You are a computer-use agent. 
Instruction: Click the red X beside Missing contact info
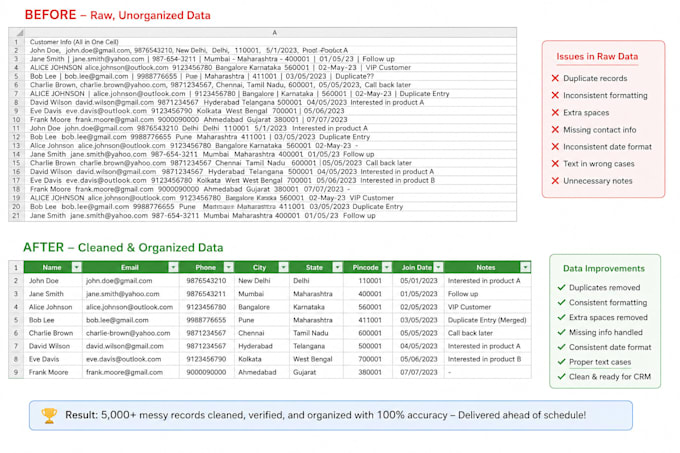pyautogui.click(x=555, y=129)
